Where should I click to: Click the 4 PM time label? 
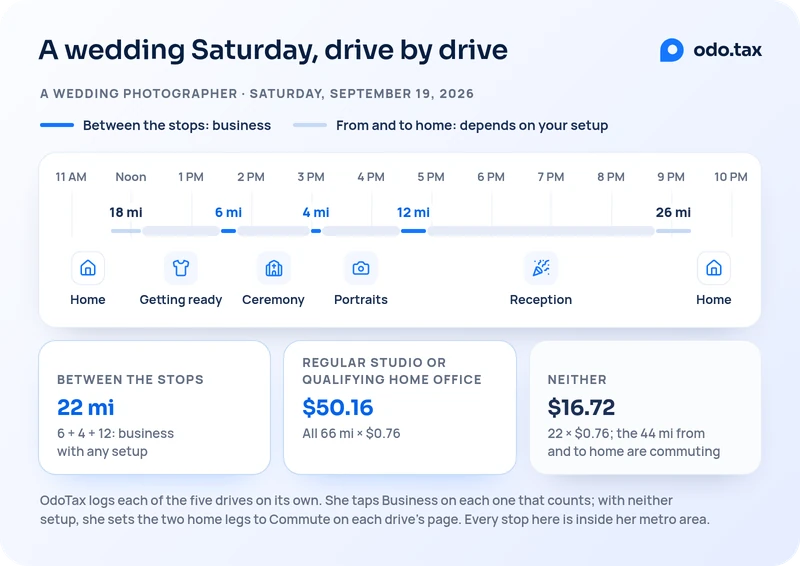(x=371, y=177)
